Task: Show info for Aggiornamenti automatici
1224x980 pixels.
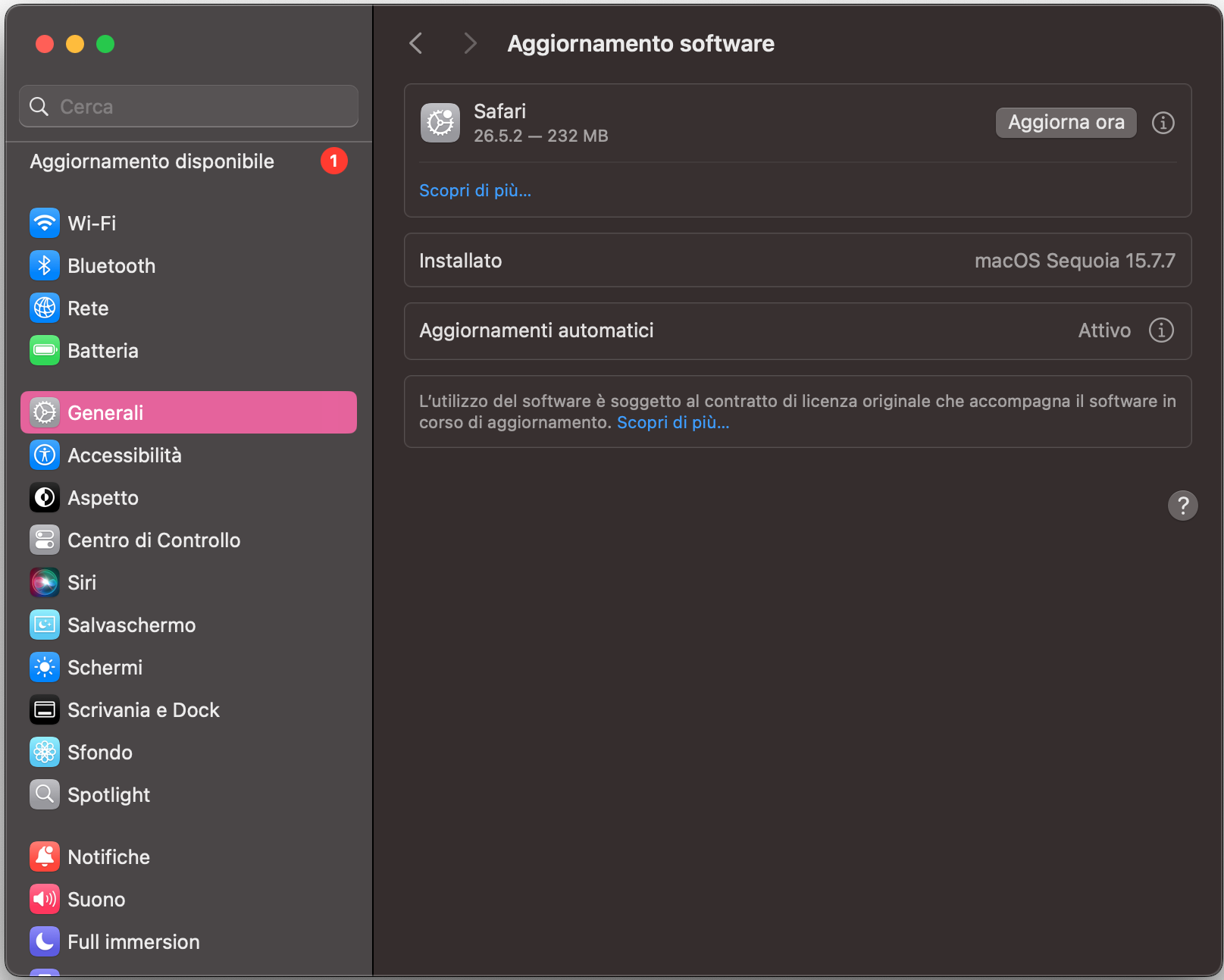Action: click(1161, 330)
